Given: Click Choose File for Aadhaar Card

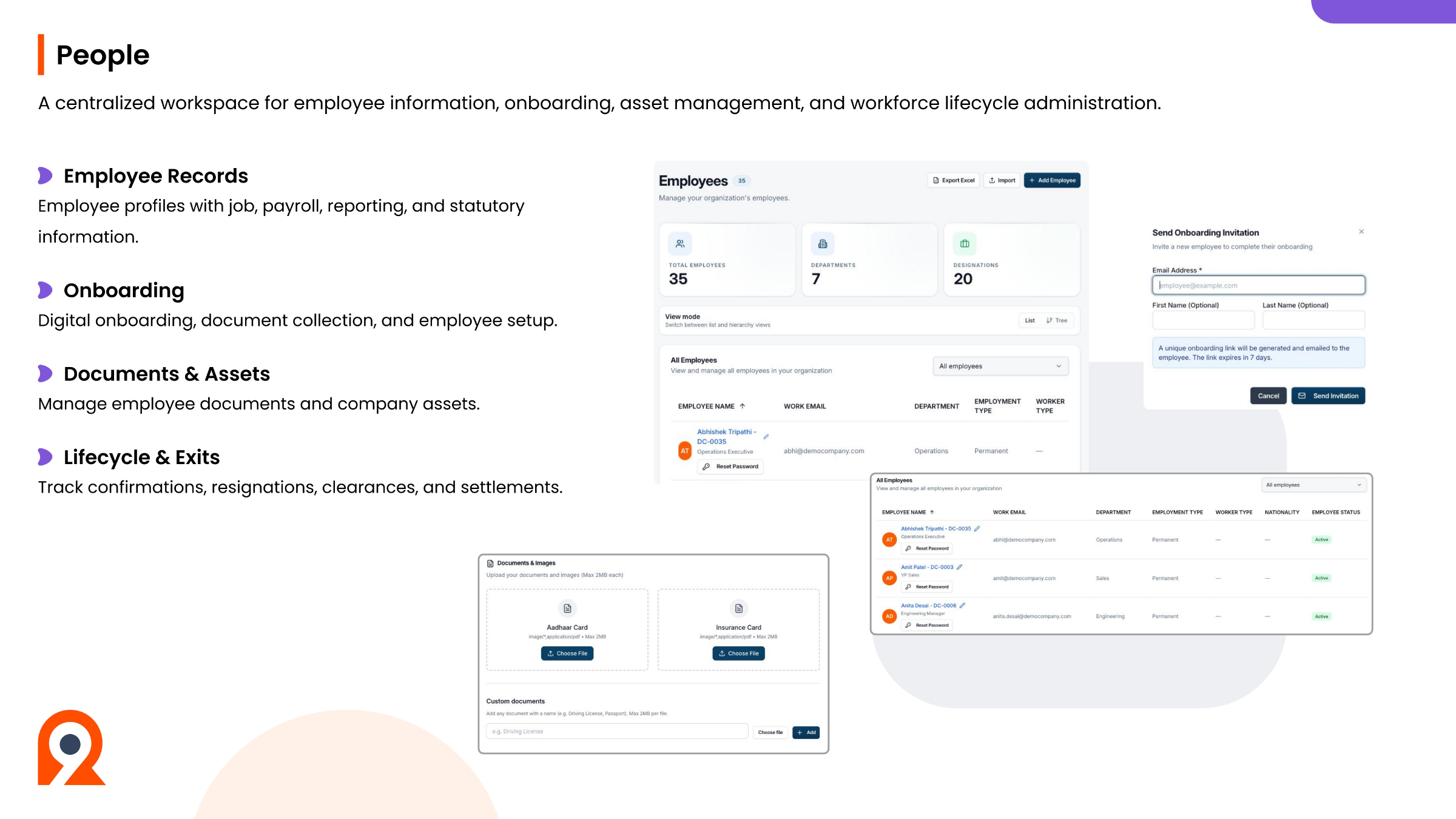Looking at the screenshot, I should click(x=567, y=653).
